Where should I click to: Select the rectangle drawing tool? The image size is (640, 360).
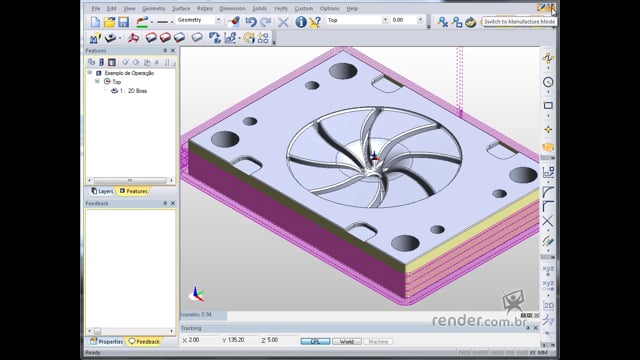548,105
